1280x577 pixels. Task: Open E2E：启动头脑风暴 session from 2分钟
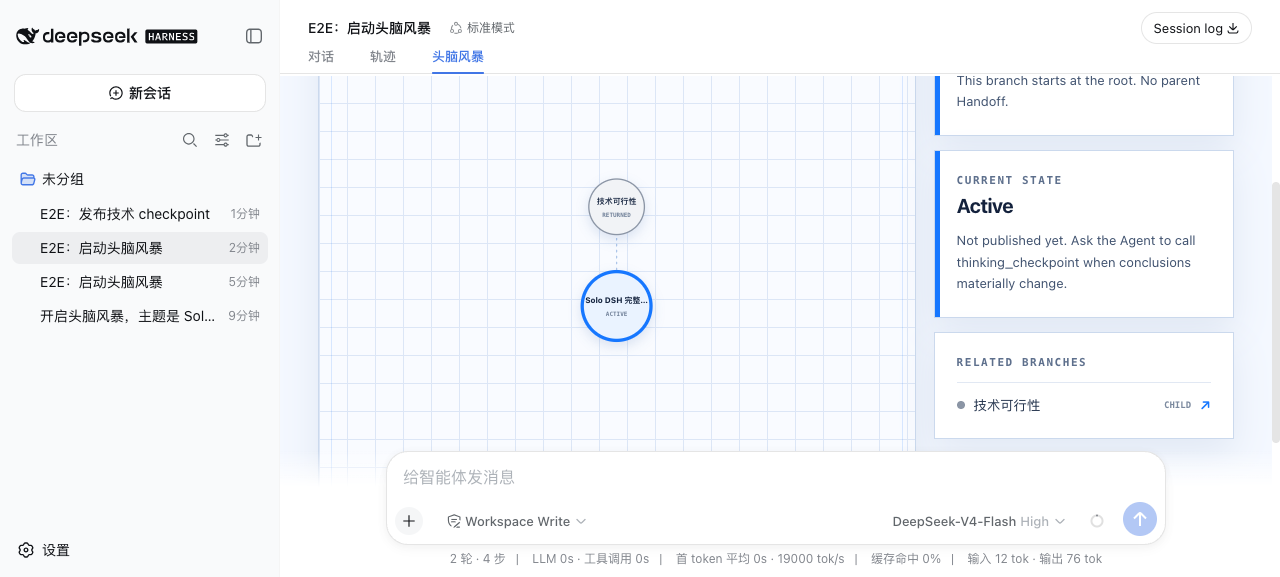pos(140,248)
